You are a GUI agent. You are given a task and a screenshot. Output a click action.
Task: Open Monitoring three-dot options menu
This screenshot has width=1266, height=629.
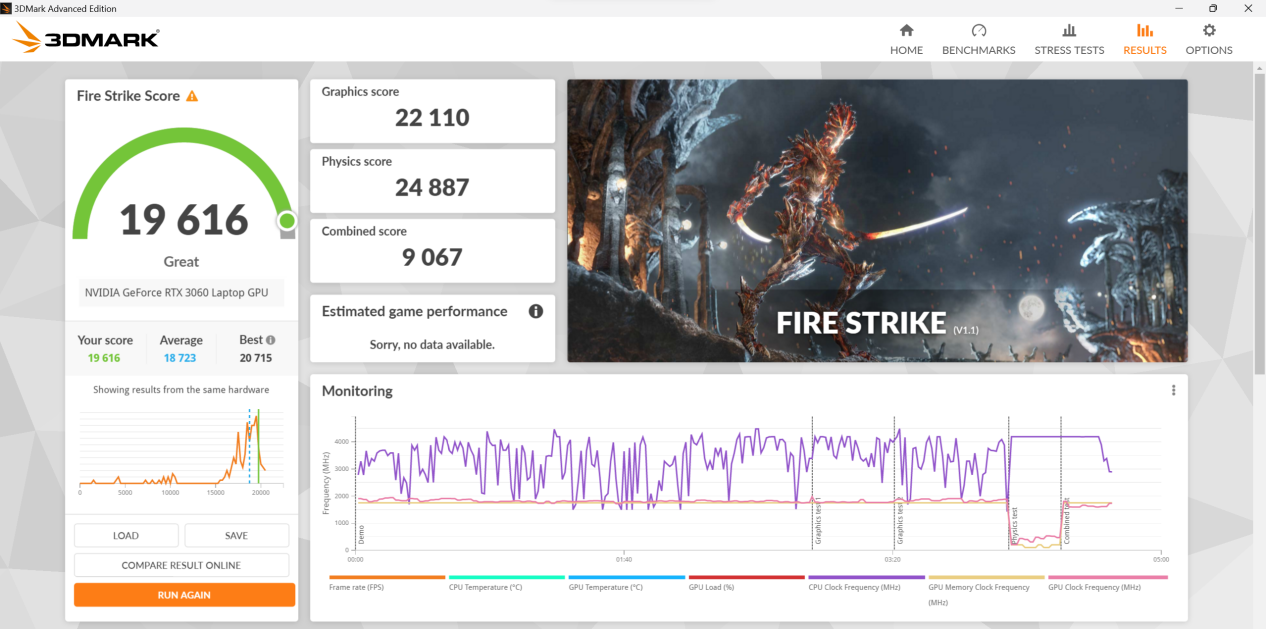point(1173,391)
